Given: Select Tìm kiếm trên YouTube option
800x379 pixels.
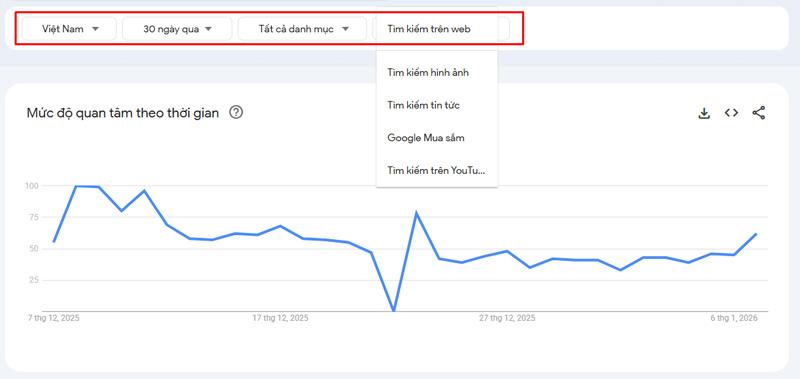Looking at the screenshot, I should pos(437,170).
